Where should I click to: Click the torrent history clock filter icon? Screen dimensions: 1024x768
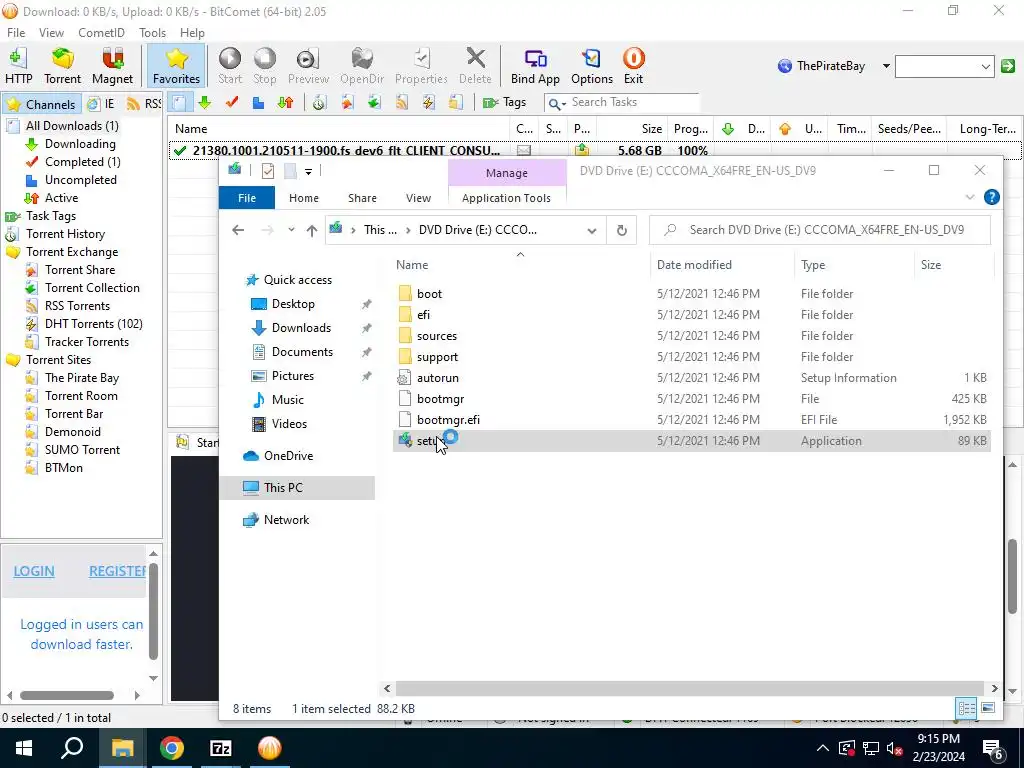point(319,103)
